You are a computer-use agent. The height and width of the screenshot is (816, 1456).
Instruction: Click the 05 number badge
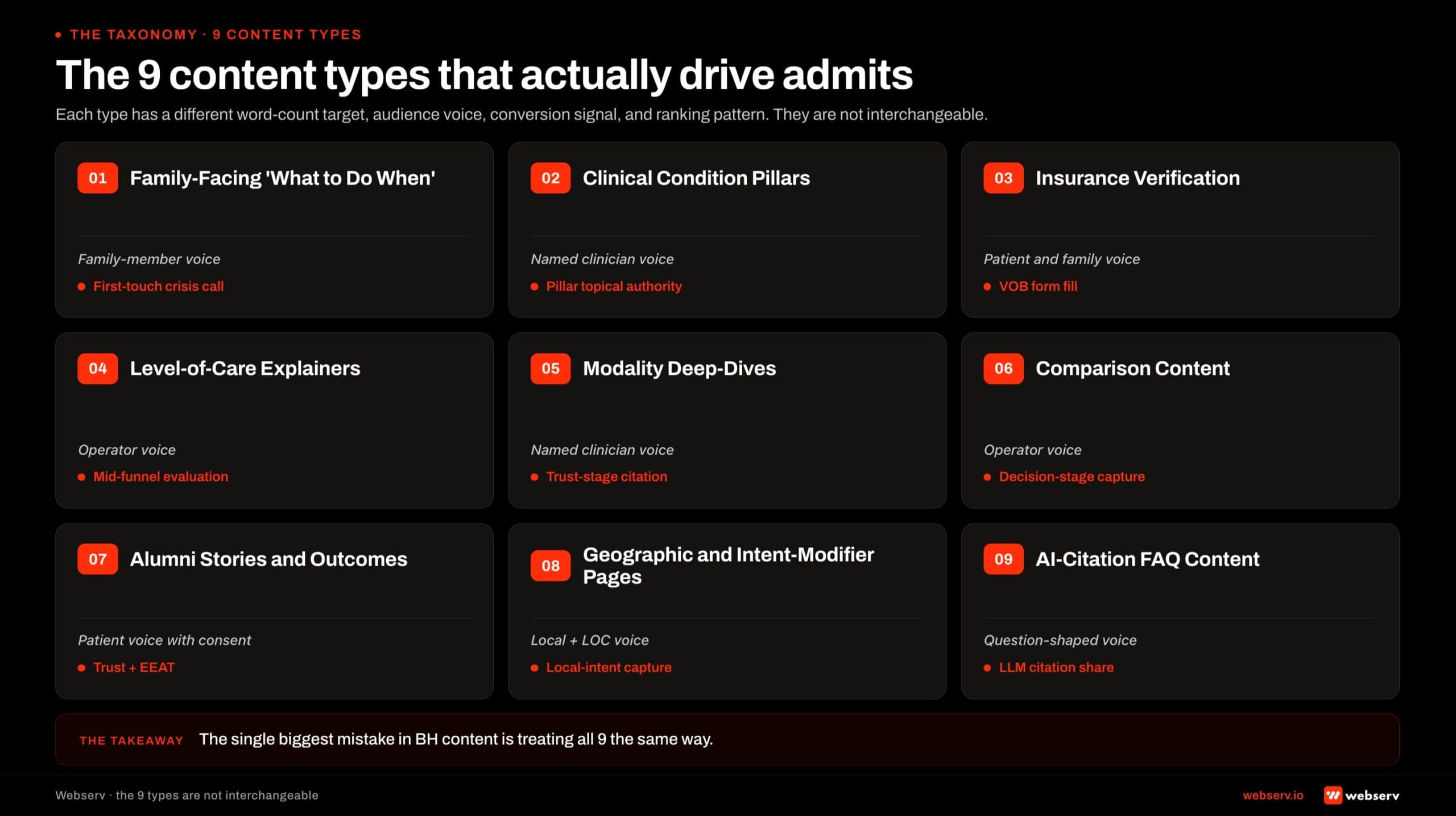tap(551, 369)
